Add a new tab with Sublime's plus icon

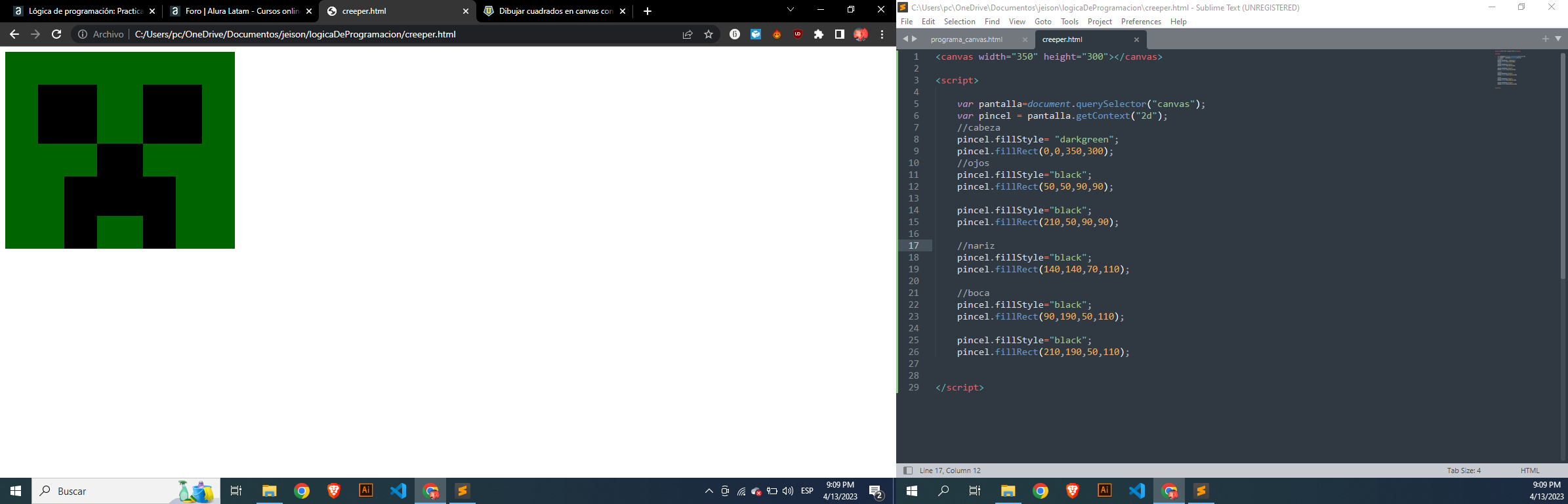(x=1545, y=39)
